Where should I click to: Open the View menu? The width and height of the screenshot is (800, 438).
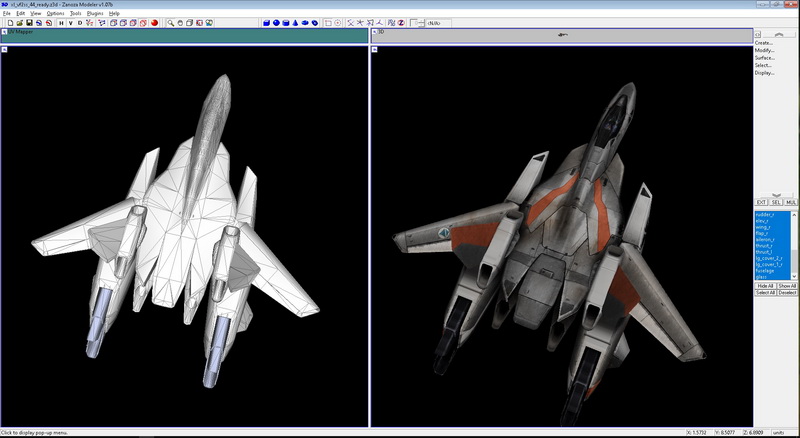(x=36, y=13)
